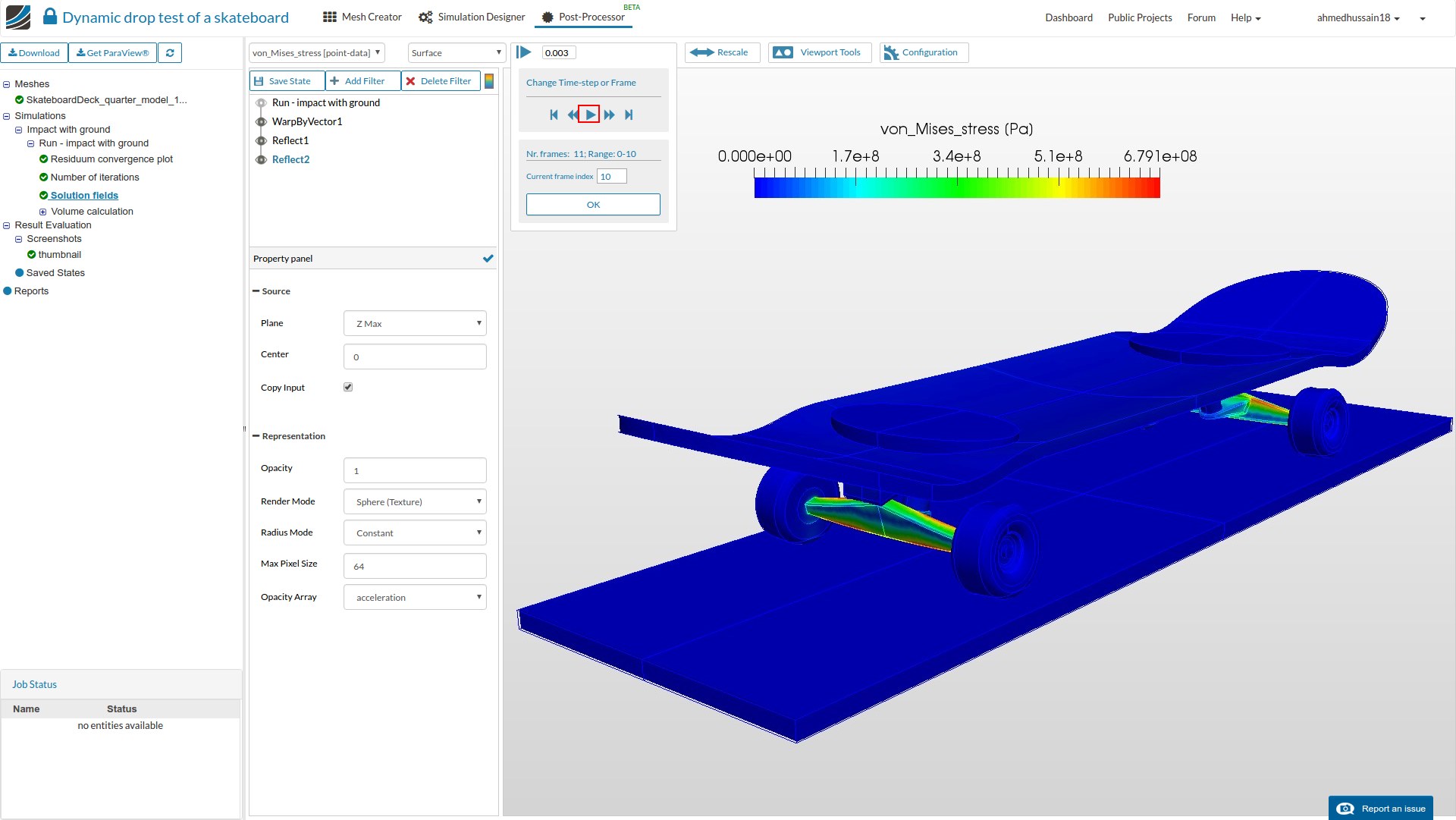This screenshot has width=1456, height=820.
Task: Click the OK button in frame panel
Action: (593, 205)
